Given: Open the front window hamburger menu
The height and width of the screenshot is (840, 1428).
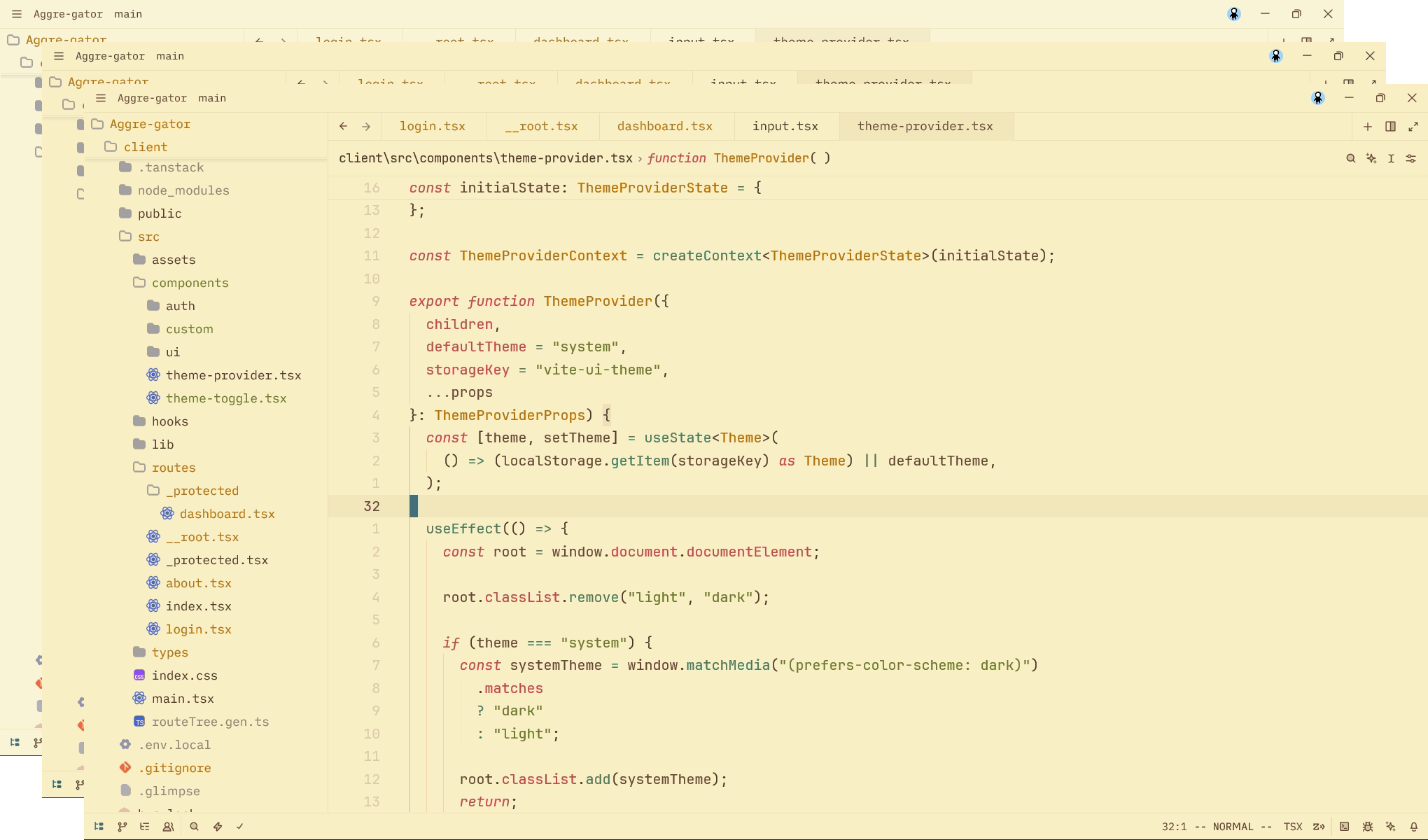Looking at the screenshot, I should click(x=101, y=98).
